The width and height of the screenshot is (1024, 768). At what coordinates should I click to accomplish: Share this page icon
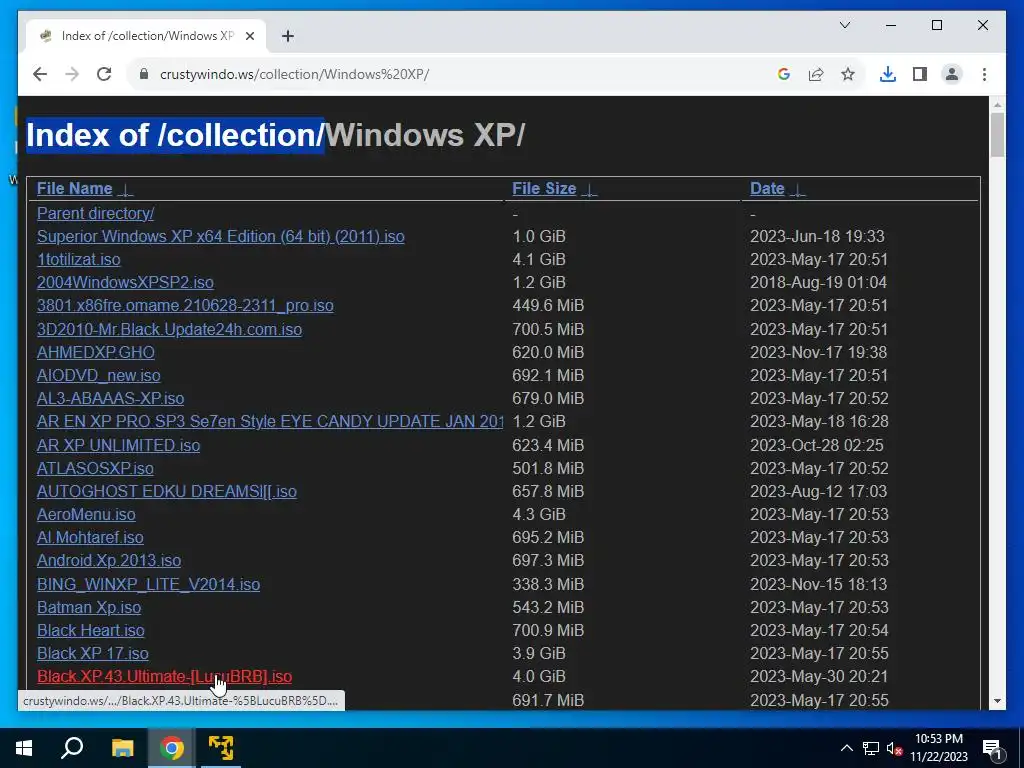(x=816, y=74)
